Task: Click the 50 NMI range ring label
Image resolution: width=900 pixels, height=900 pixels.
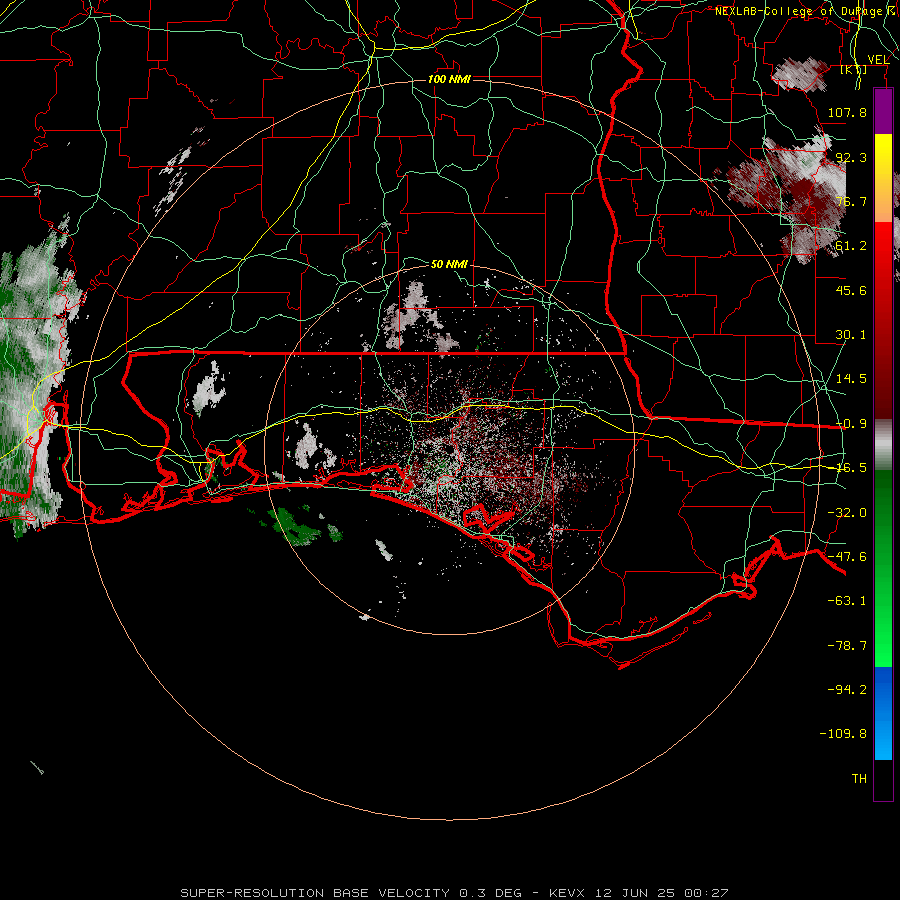Action: click(x=449, y=264)
